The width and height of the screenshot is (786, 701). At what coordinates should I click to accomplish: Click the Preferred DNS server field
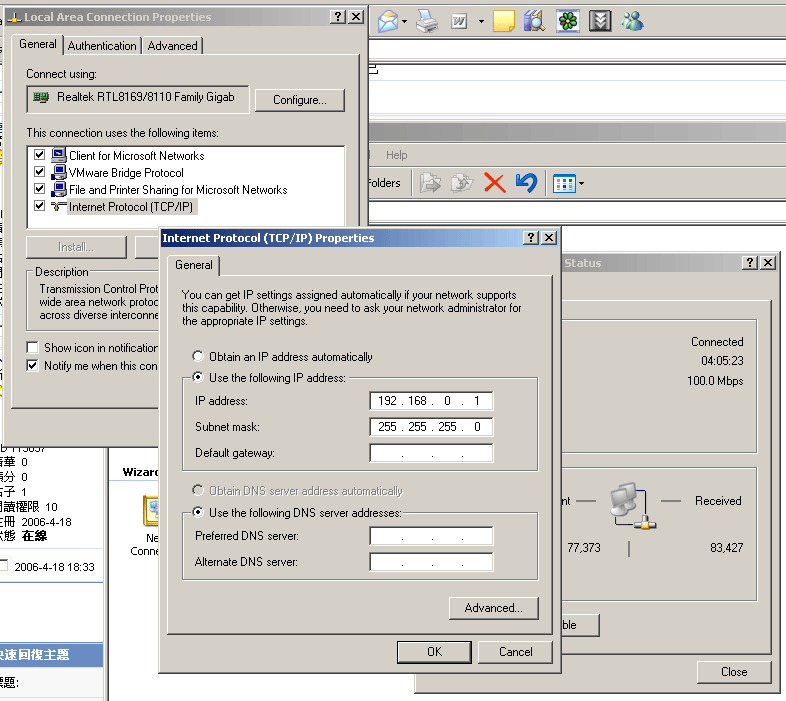point(431,537)
